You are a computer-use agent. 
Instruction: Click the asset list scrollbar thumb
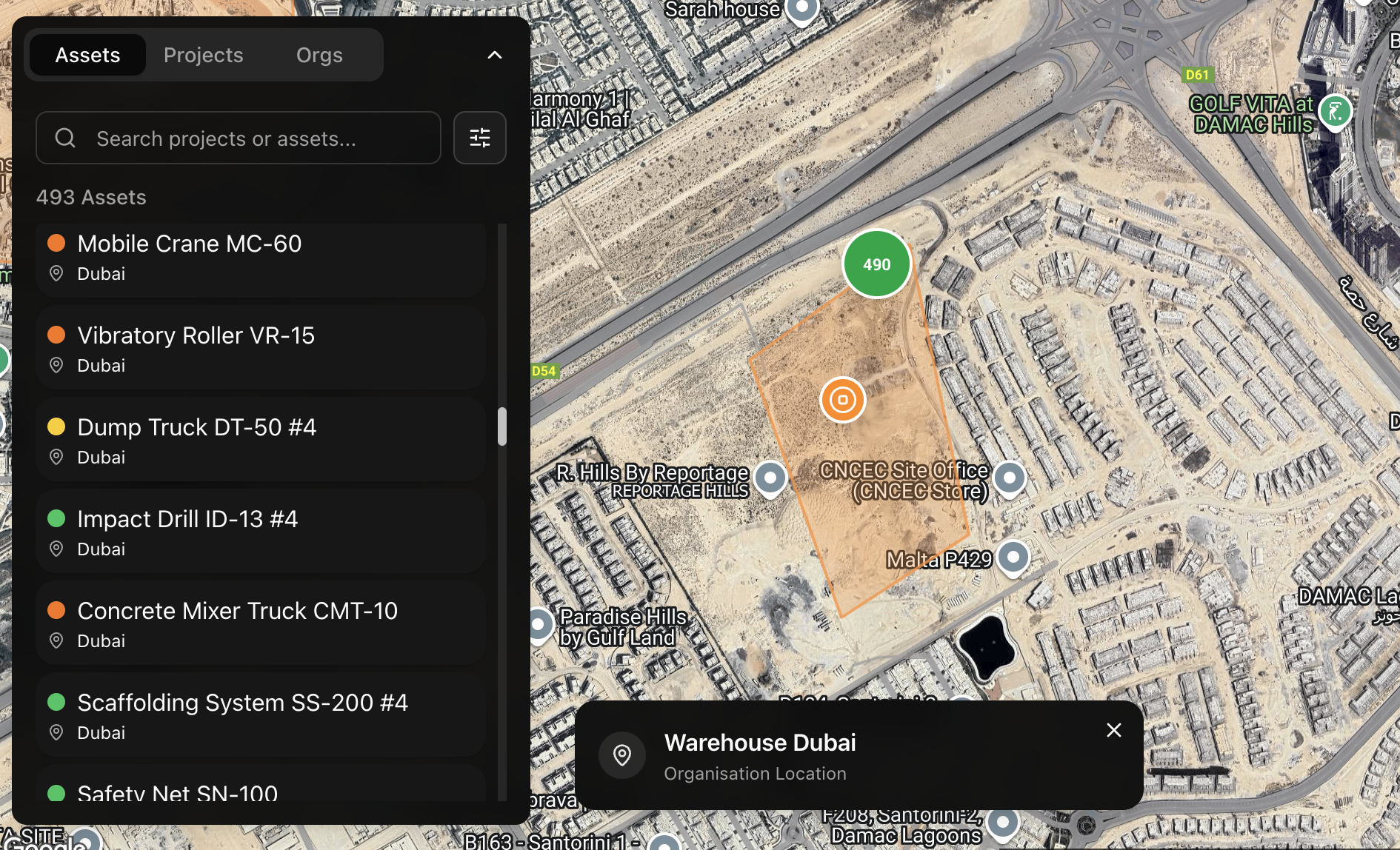tap(501, 426)
